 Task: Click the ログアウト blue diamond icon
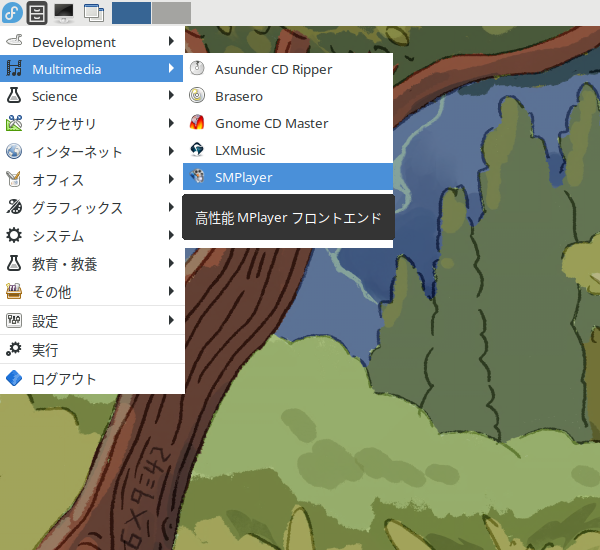[14, 379]
